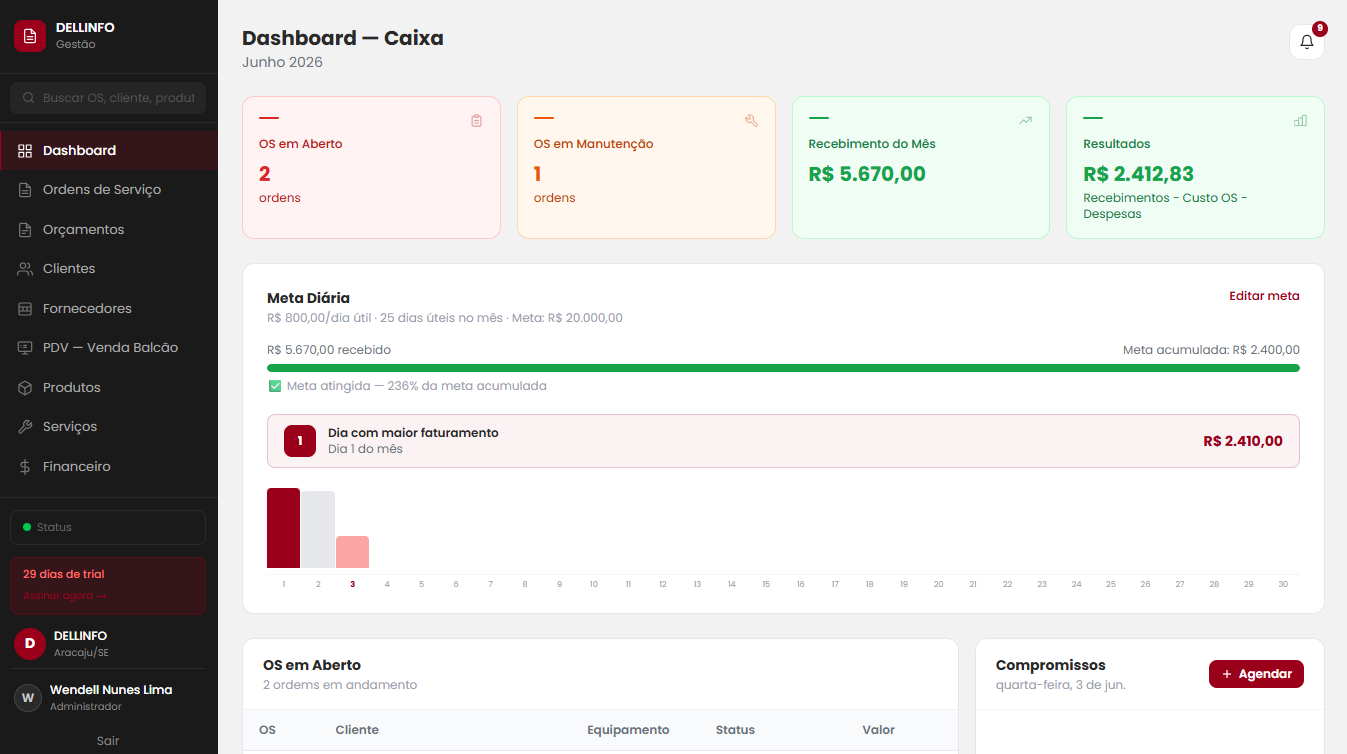Click Equipamento column header in OS table
Viewport: 1347px width, 754px height.
[628, 730]
